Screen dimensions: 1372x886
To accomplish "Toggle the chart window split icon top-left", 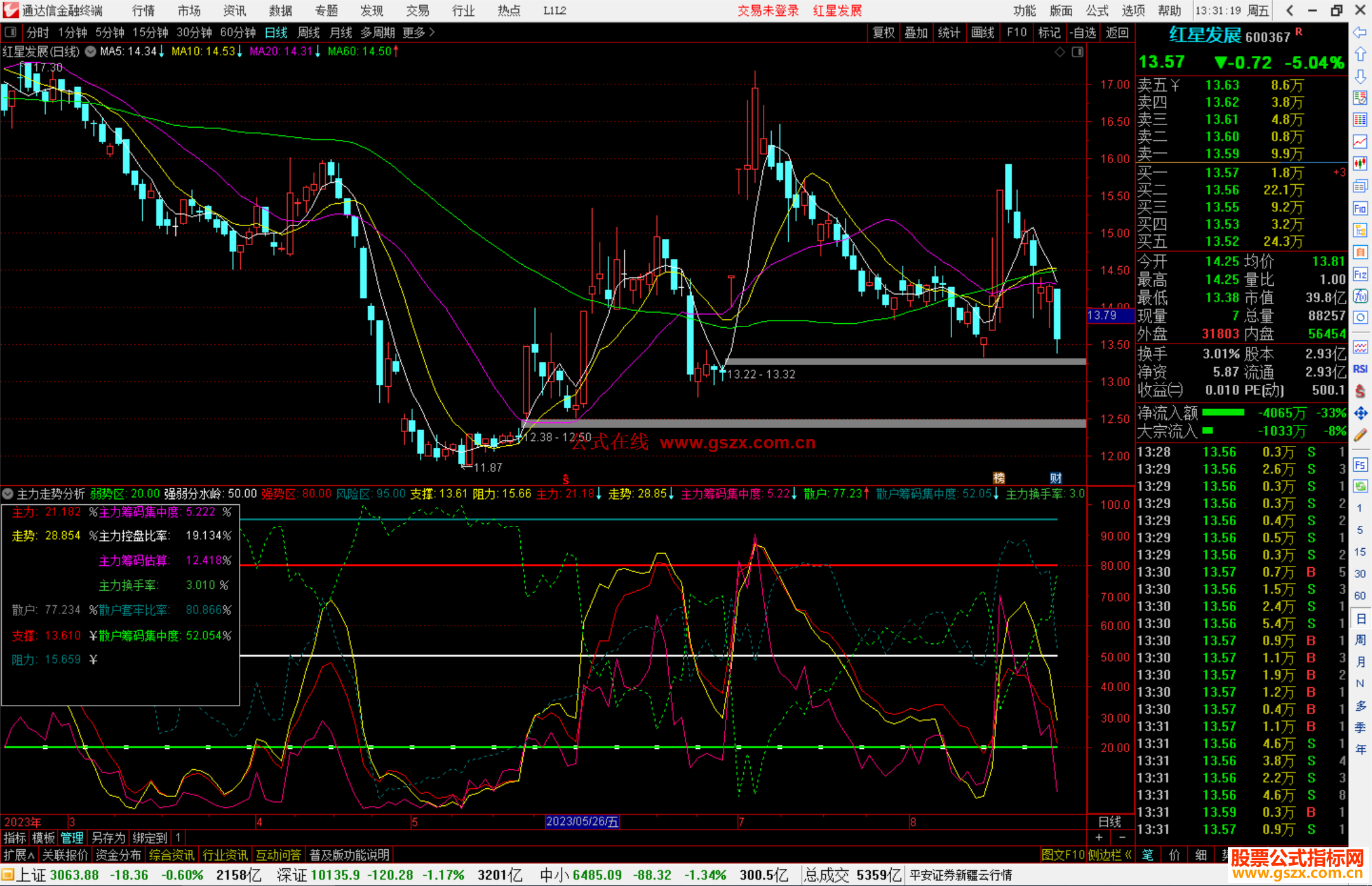I will pos(11,32).
